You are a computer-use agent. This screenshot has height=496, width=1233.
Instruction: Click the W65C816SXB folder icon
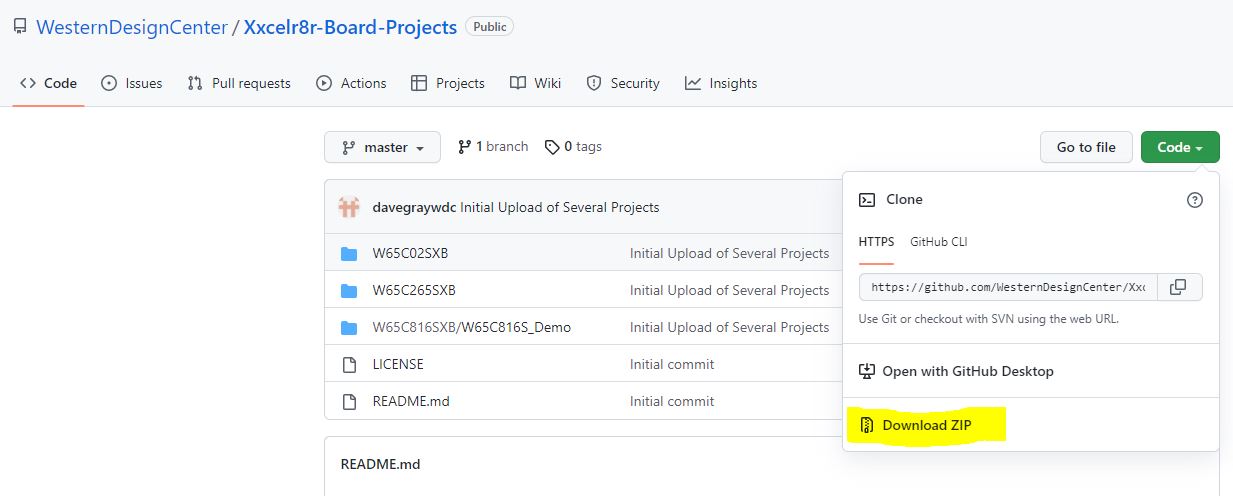coord(349,327)
